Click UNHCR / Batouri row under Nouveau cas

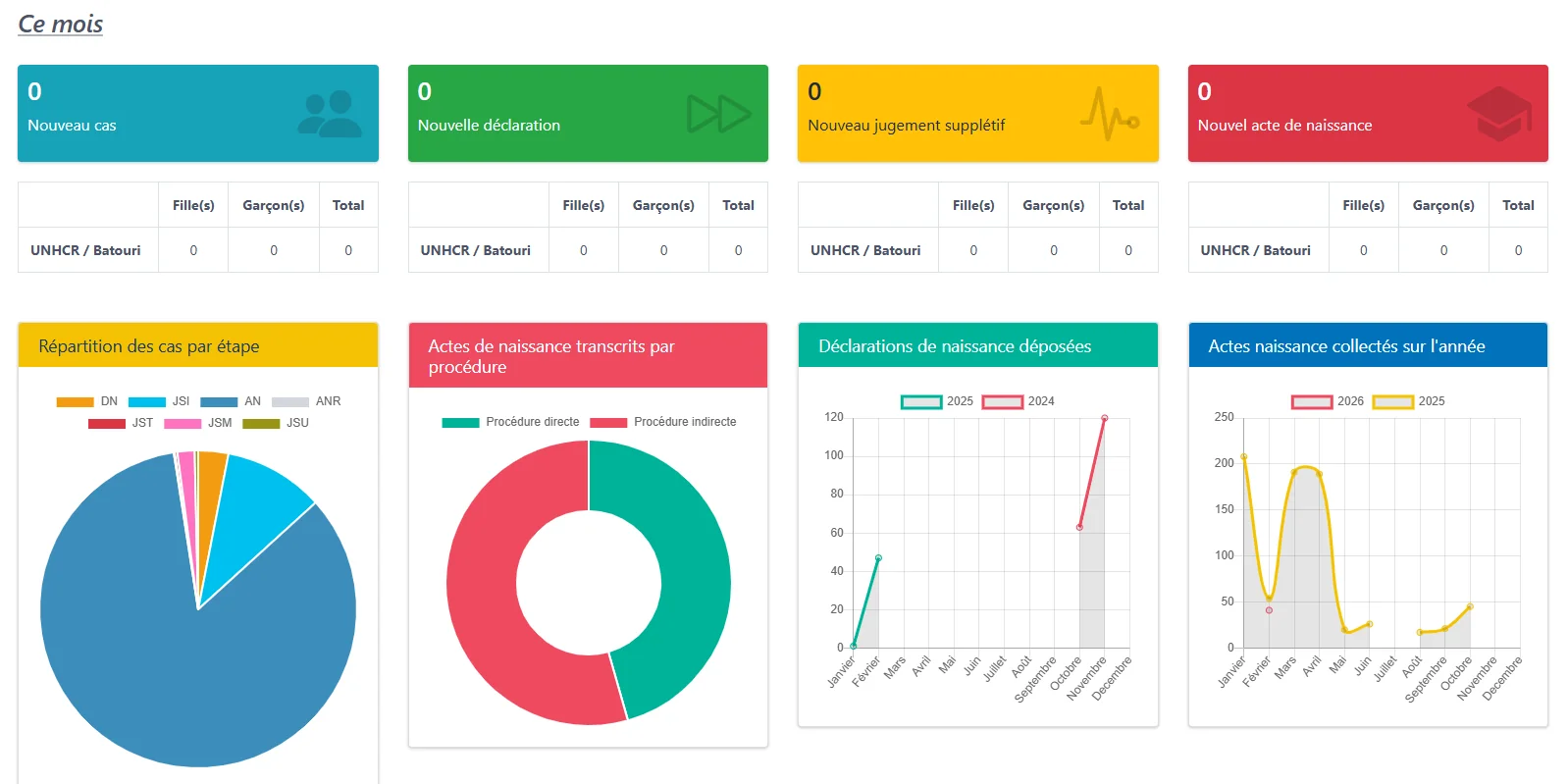pos(198,250)
